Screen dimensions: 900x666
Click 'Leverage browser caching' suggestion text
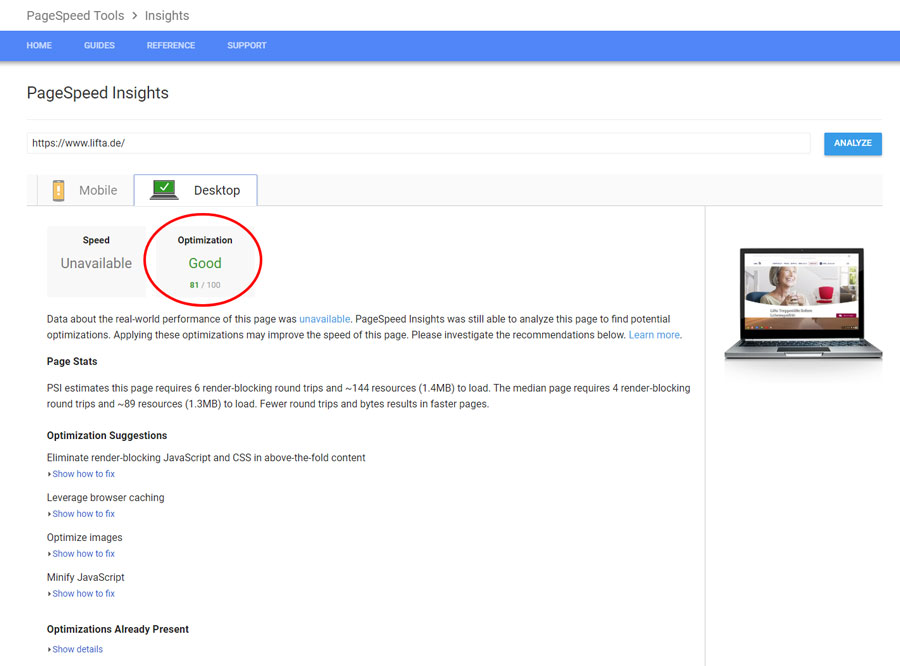106,497
